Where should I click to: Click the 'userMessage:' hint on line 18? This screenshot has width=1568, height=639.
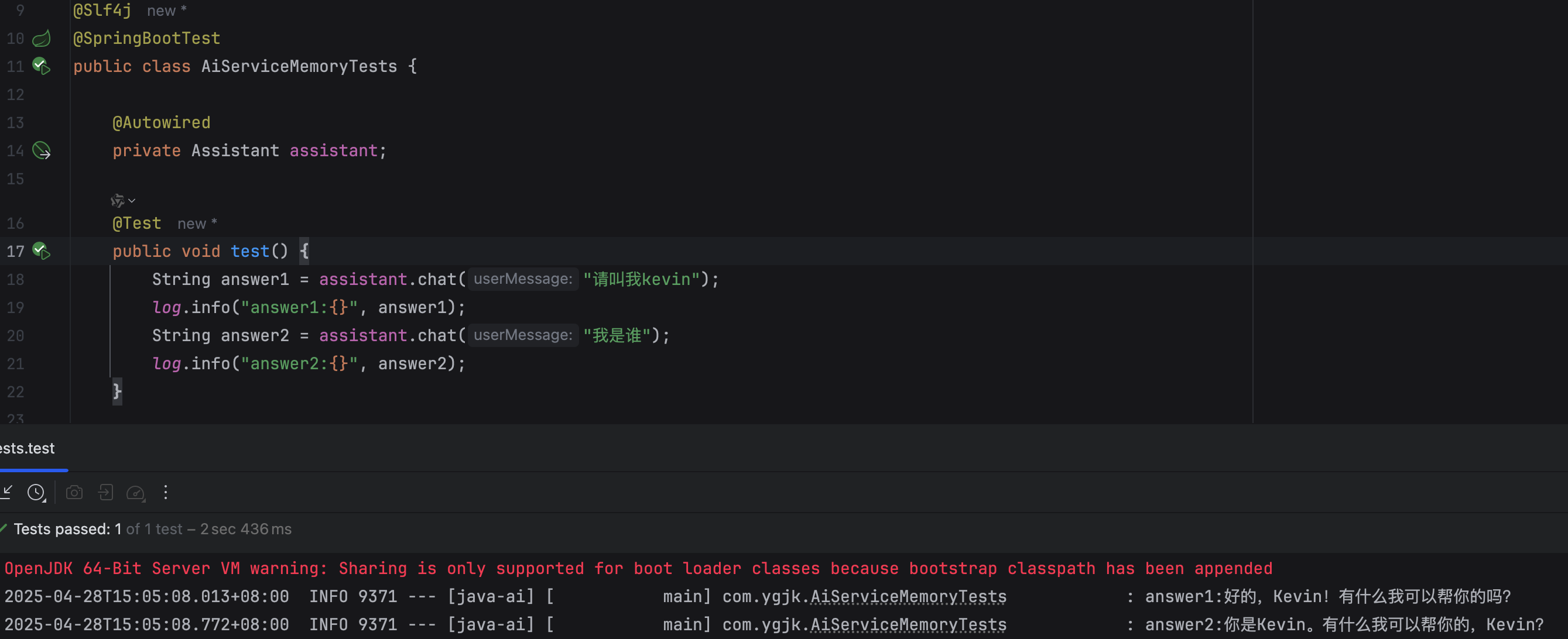click(522, 279)
